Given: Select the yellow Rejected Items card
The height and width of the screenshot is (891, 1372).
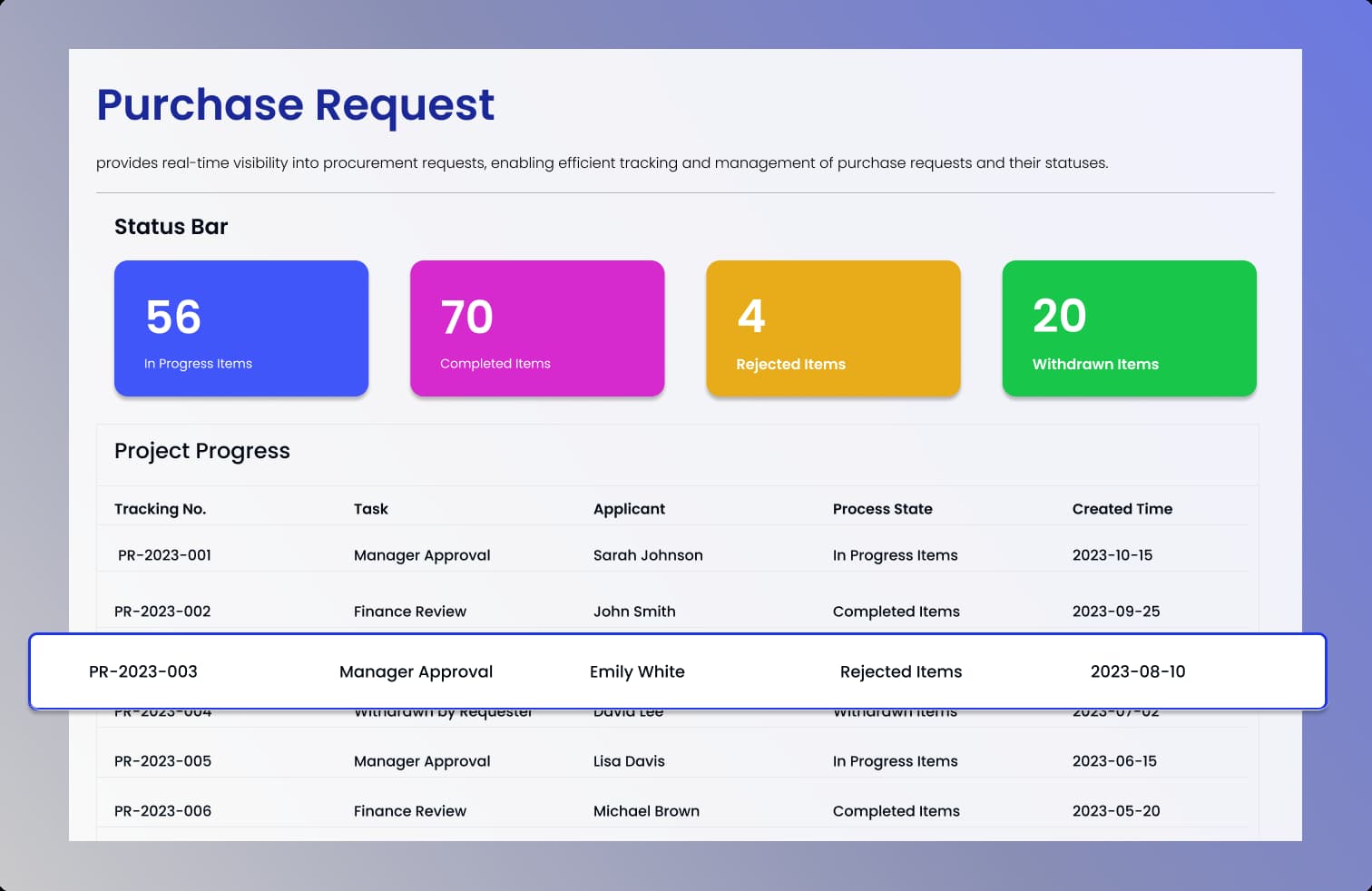Looking at the screenshot, I should 832,328.
